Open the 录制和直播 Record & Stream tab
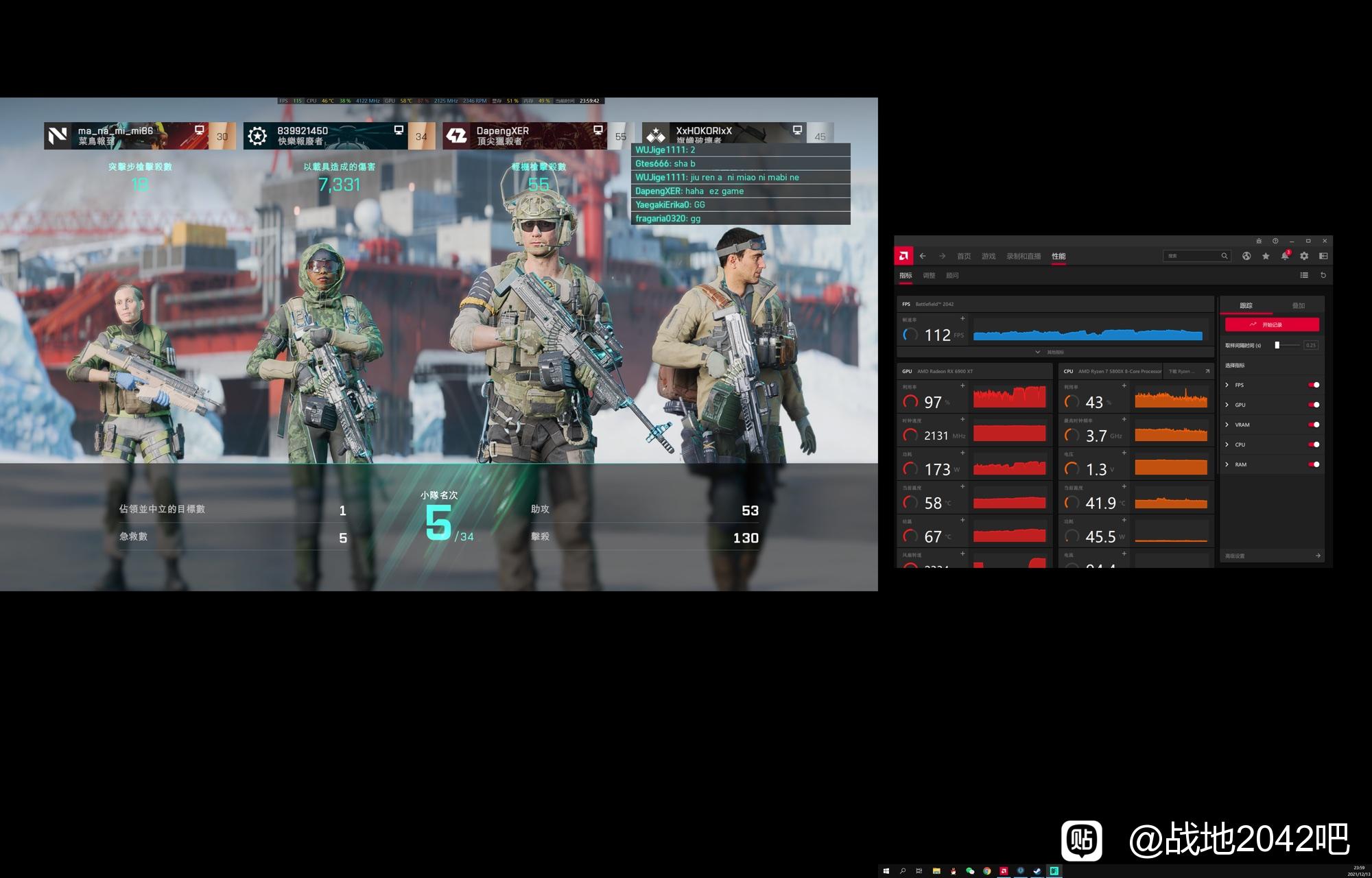This screenshot has height=878, width=1372. click(1024, 256)
